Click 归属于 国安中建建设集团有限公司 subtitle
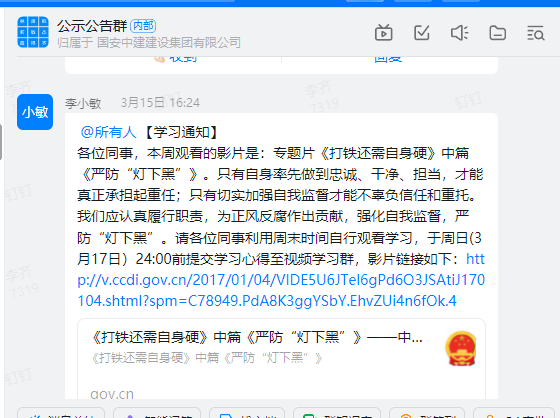Screen dimensions: 560x418 point(149,43)
